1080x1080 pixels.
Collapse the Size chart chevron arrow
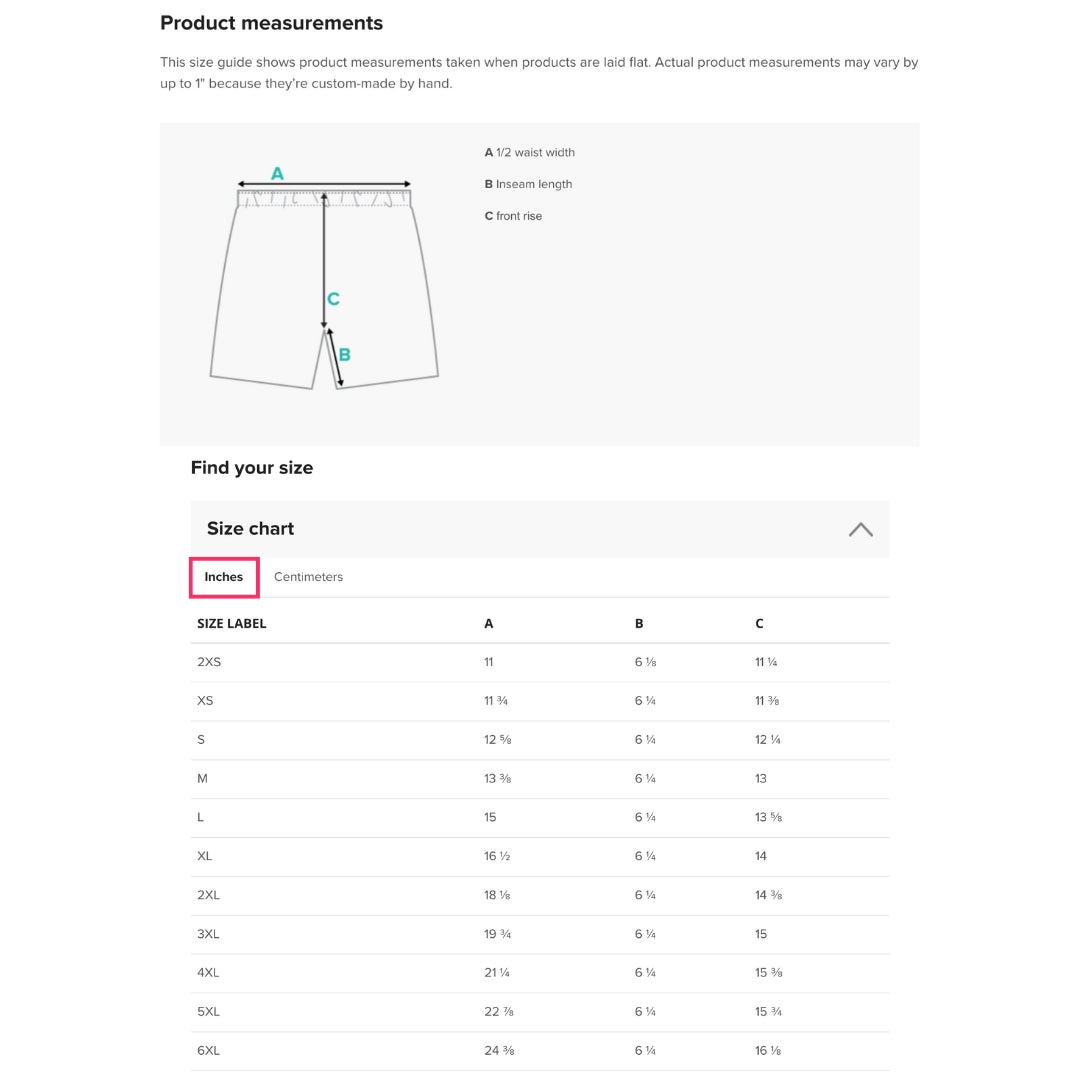tap(860, 529)
